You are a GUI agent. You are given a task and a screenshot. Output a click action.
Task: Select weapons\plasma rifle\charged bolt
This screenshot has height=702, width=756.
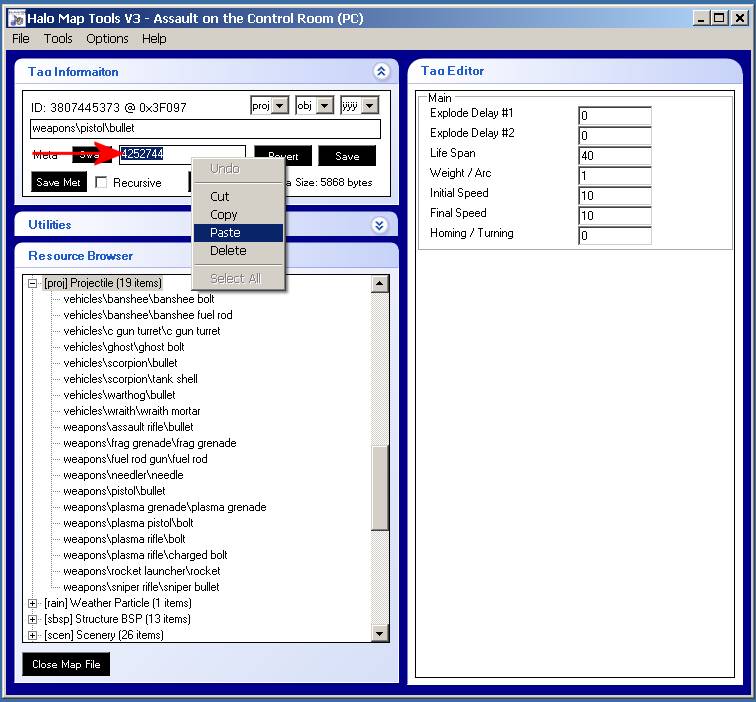click(x=145, y=555)
